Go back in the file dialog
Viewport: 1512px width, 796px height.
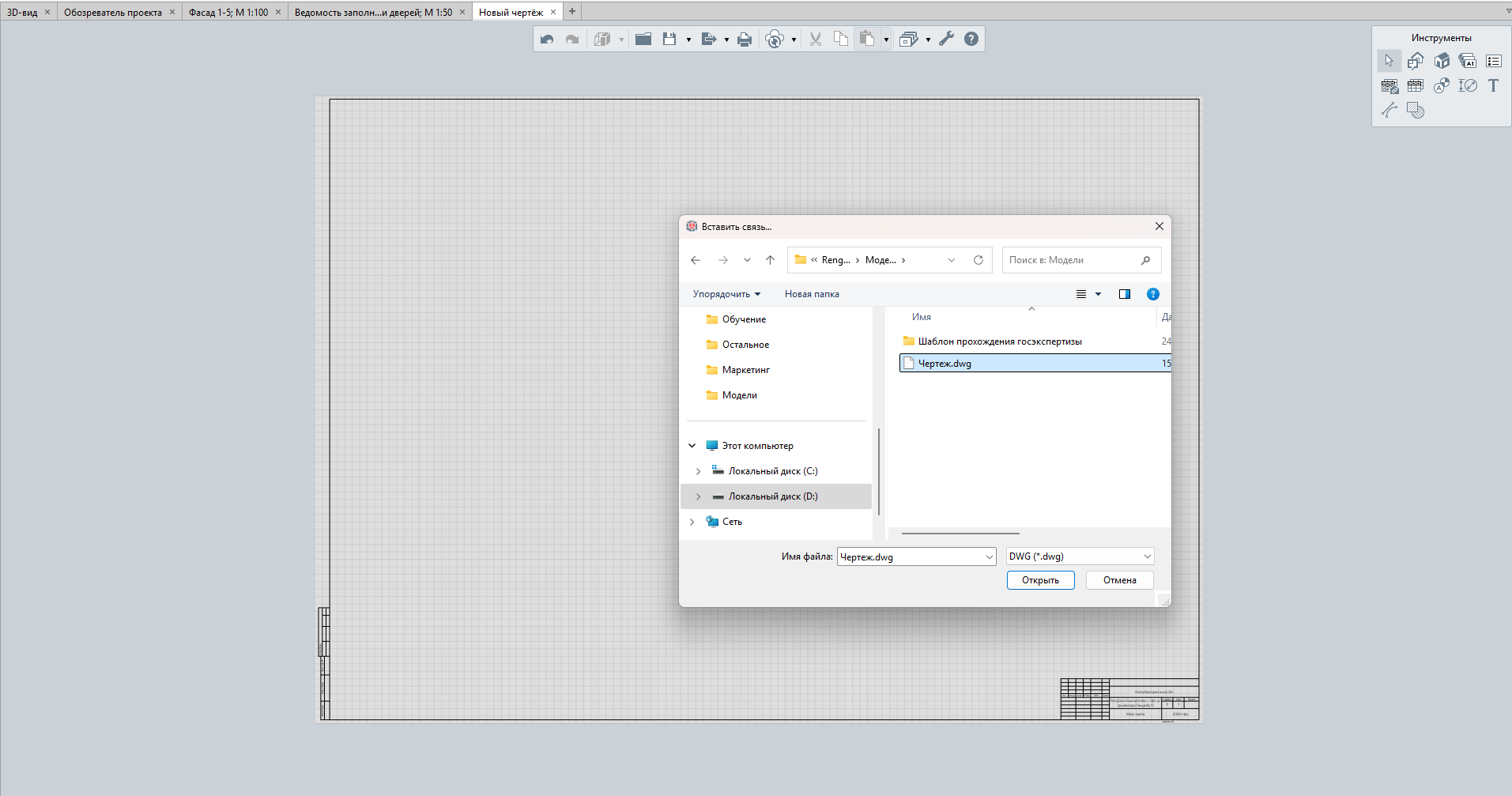tap(696, 260)
